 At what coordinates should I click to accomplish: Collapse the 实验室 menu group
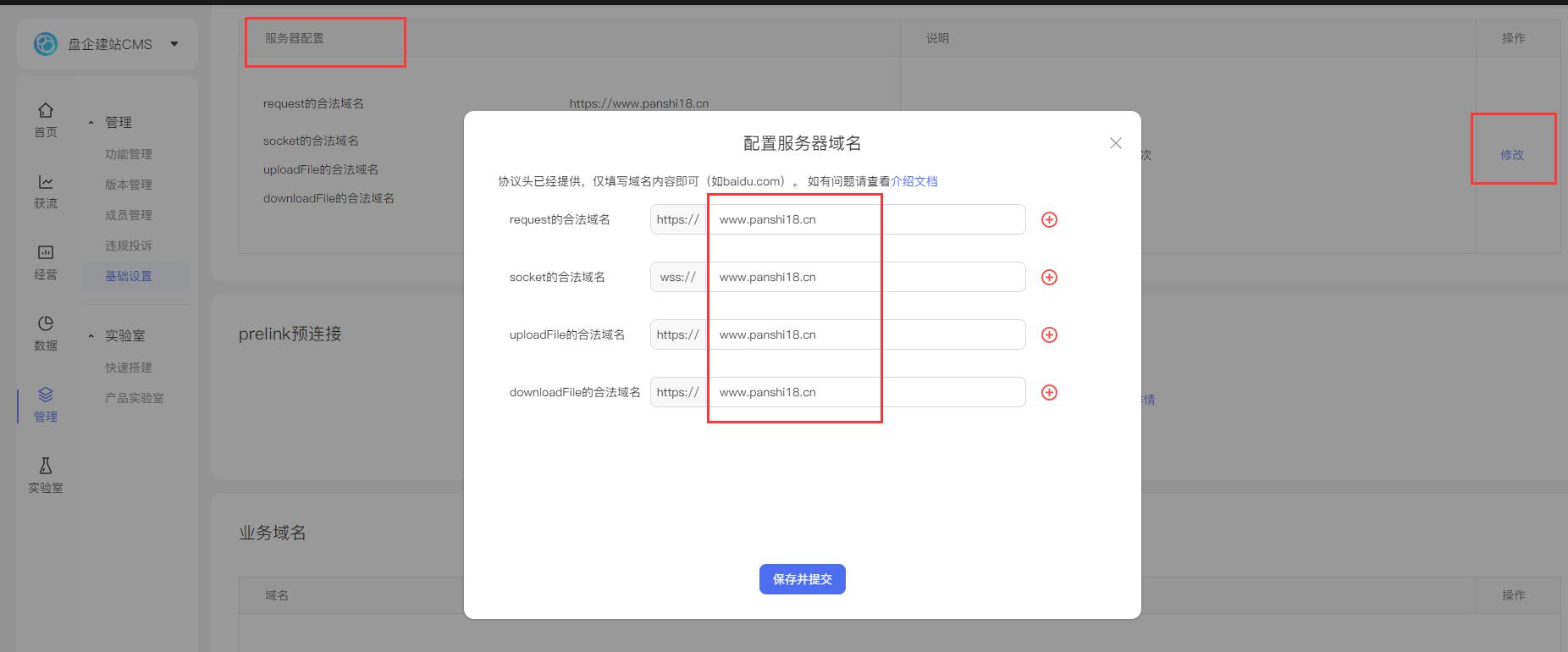pyautogui.click(x=91, y=336)
